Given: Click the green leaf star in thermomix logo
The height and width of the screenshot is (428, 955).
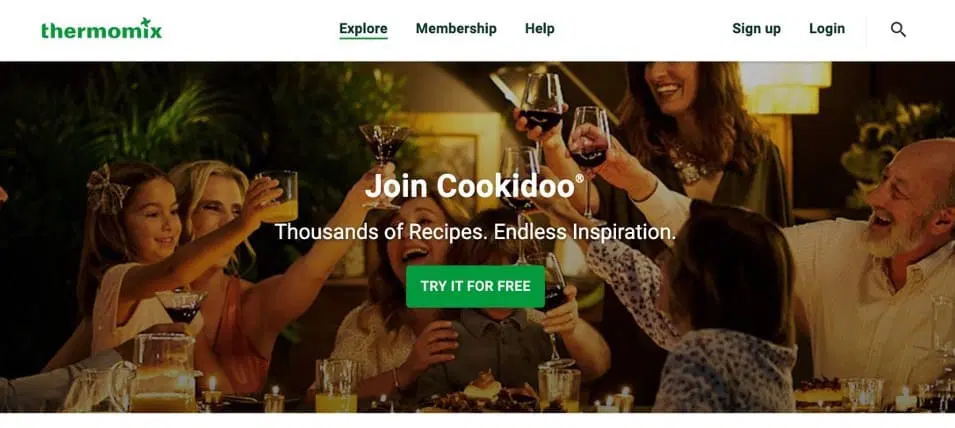Looking at the screenshot, I should 146,22.
